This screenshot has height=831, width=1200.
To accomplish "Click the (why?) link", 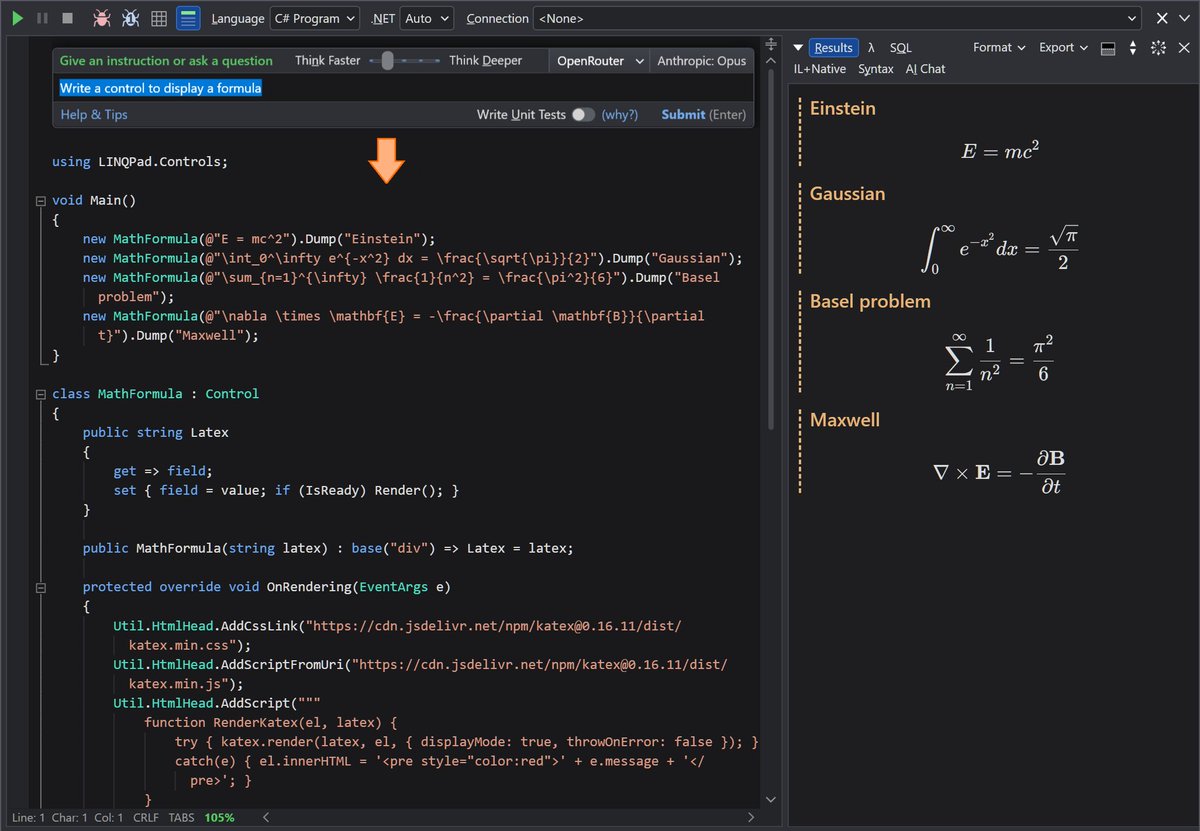I will click(x=620, y=115).
